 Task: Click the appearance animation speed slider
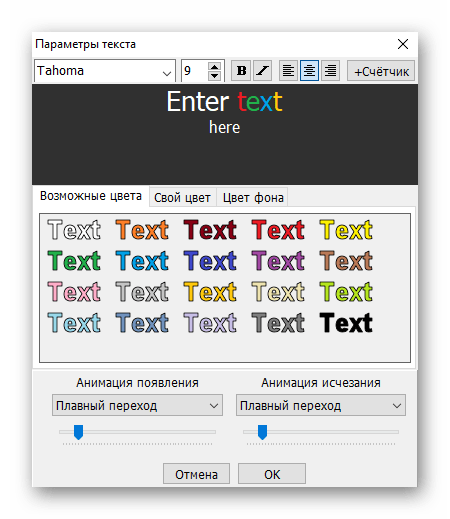137,432
